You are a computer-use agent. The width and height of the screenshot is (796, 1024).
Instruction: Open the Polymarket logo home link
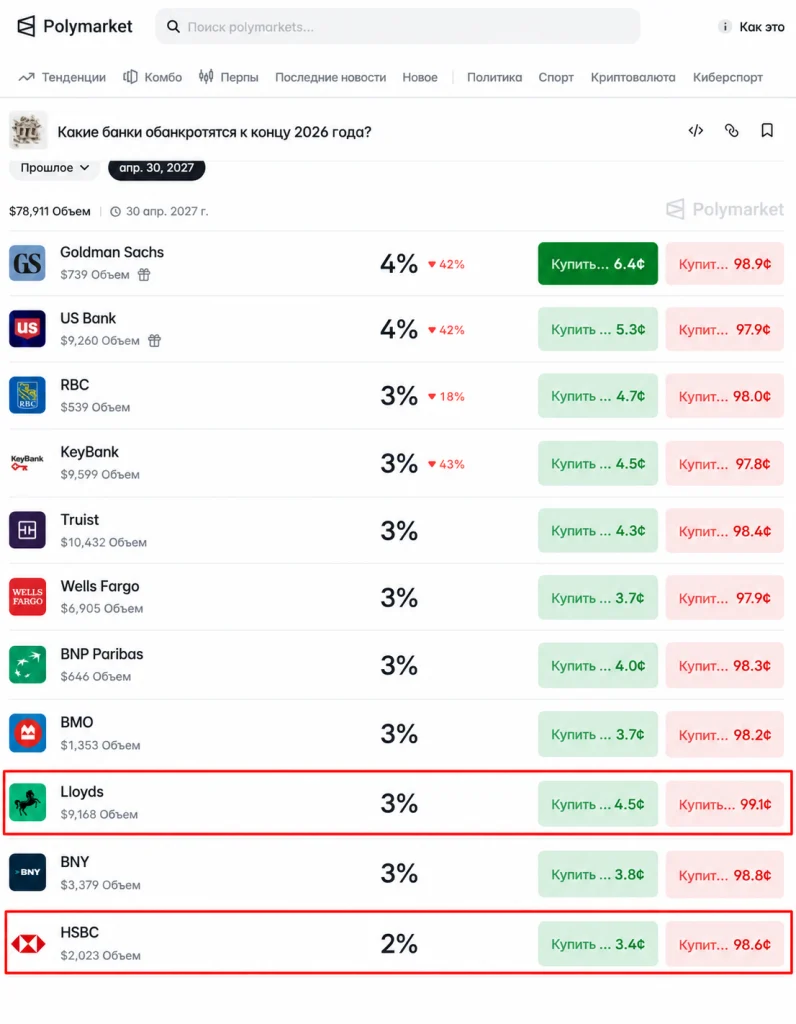coord(74,26)
